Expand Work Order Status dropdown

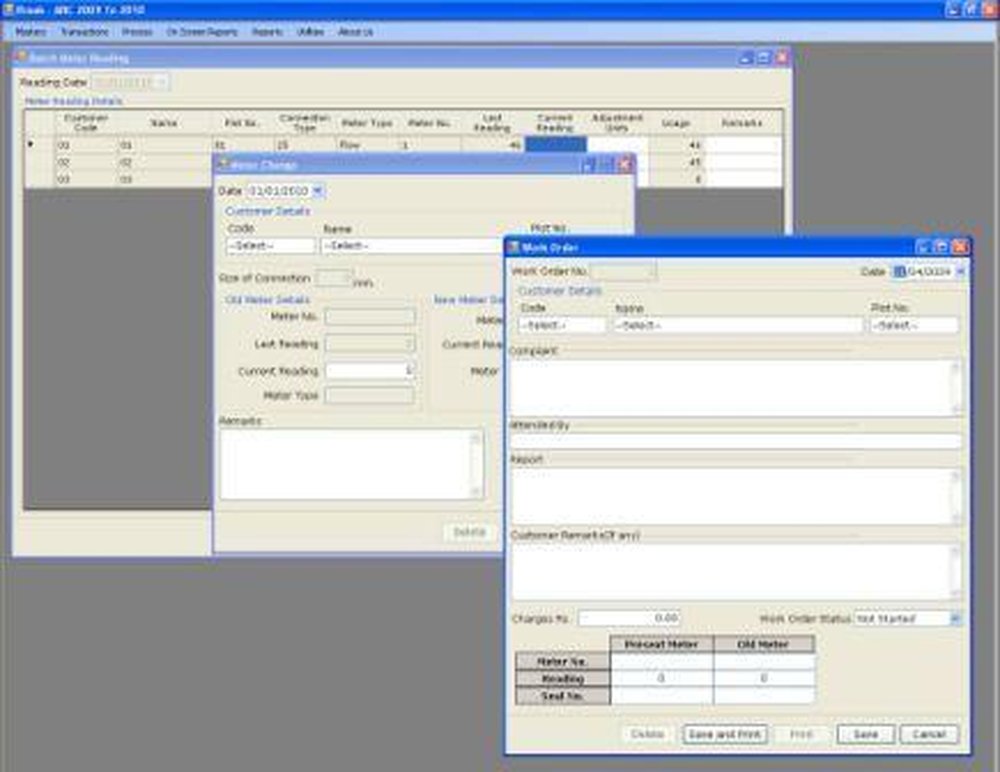pos(955,618)
